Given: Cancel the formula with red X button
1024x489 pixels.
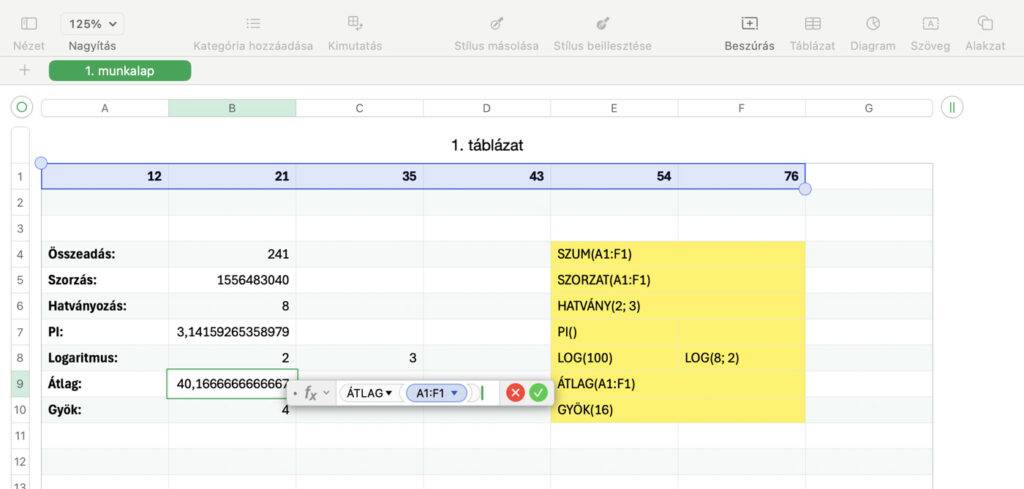Looking at the screenshot, I should point(515,393).
